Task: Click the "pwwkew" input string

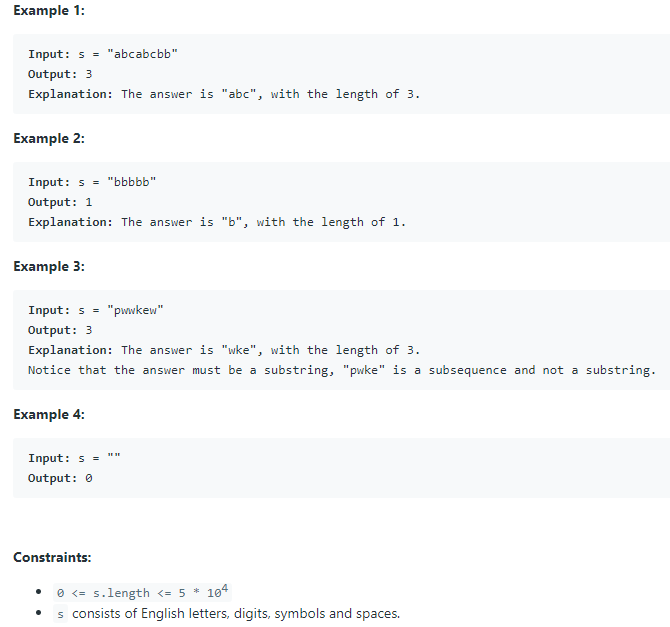Action: (135, 310)
